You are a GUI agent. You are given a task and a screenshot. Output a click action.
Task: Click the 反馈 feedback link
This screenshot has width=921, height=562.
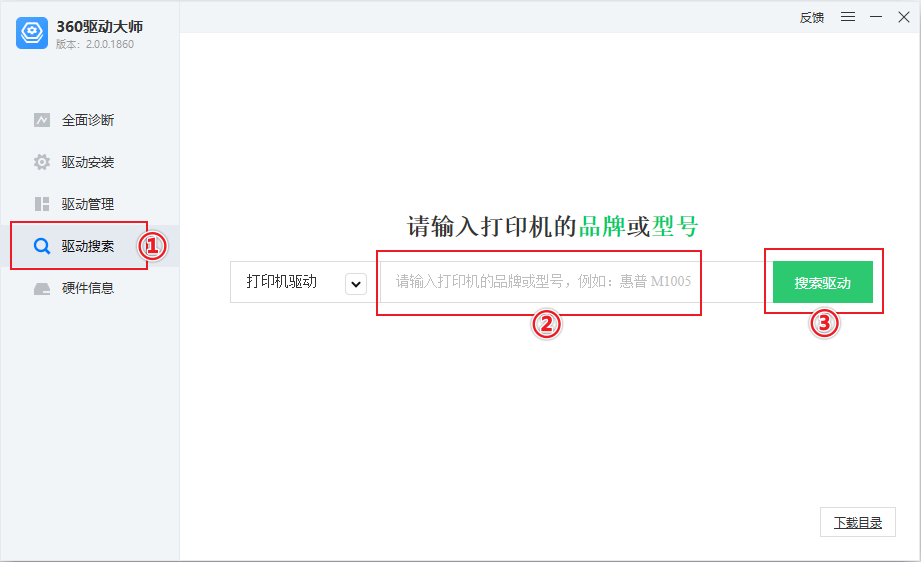coord(812,18)
